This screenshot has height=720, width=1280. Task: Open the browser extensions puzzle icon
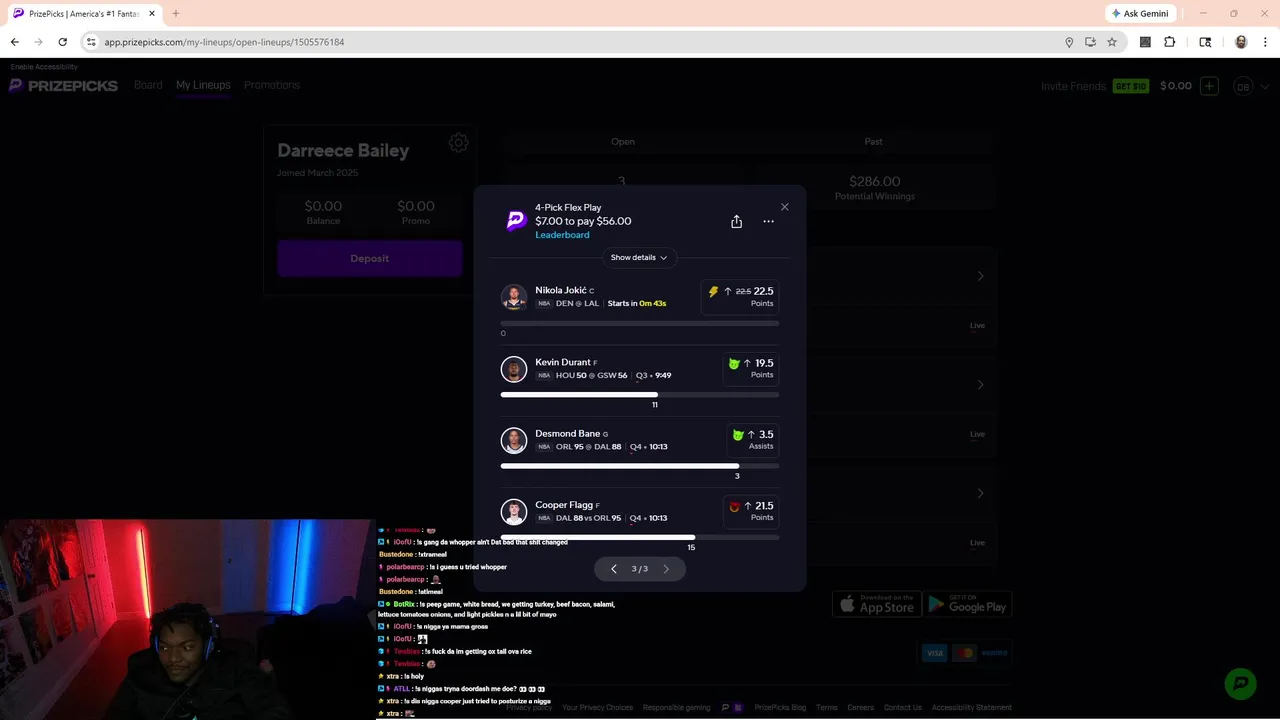[1170, 42]
